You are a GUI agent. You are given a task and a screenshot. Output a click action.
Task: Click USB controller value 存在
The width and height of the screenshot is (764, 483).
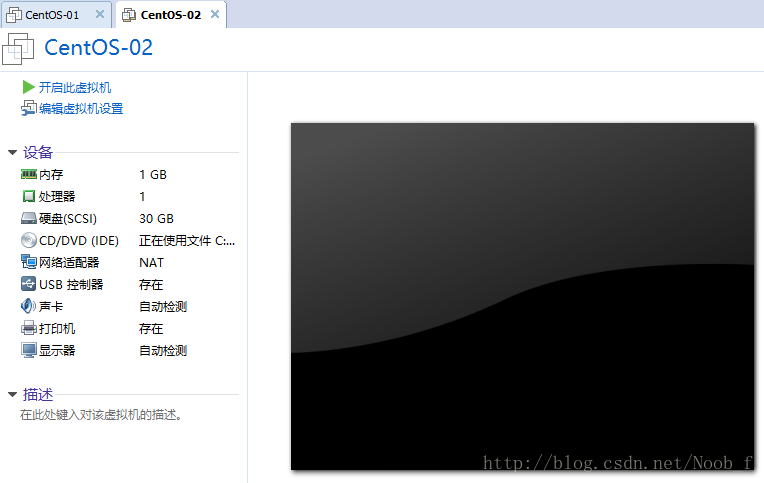(151, 285)
